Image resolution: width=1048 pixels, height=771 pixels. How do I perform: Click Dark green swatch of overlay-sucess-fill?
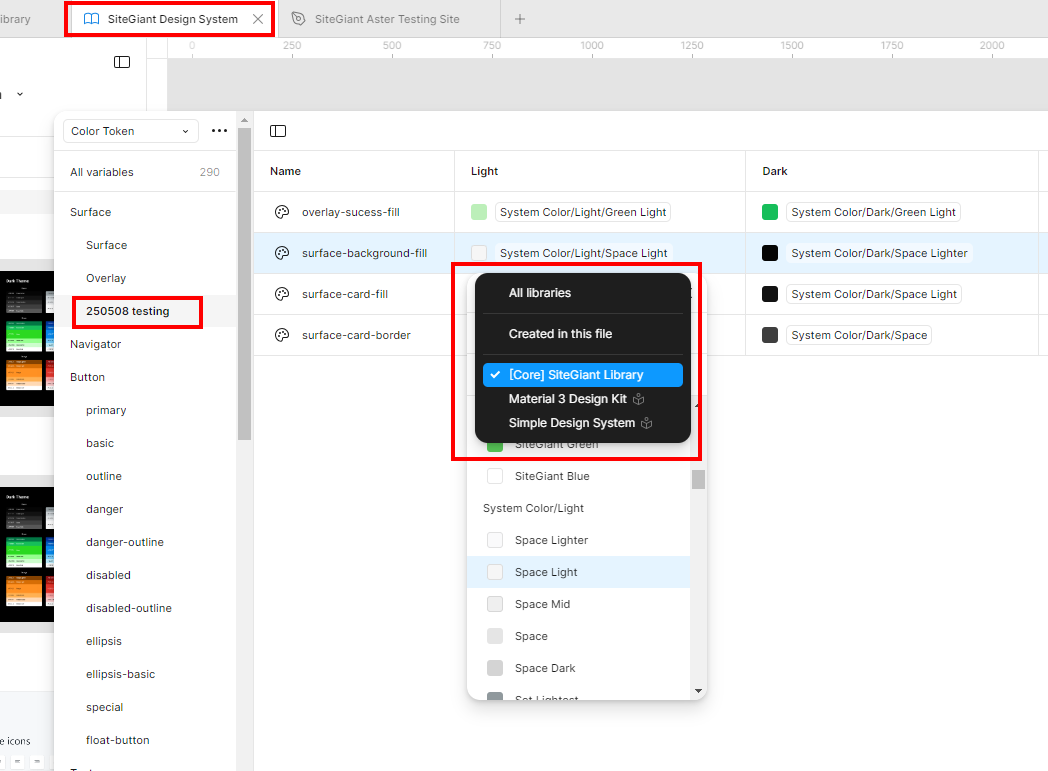click(x=770, y=212)
